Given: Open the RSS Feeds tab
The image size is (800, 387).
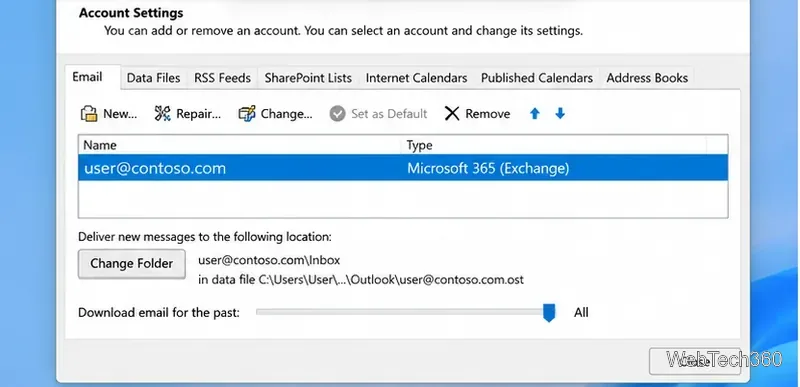Looking at the screenshot, I should tap(222, 78).
